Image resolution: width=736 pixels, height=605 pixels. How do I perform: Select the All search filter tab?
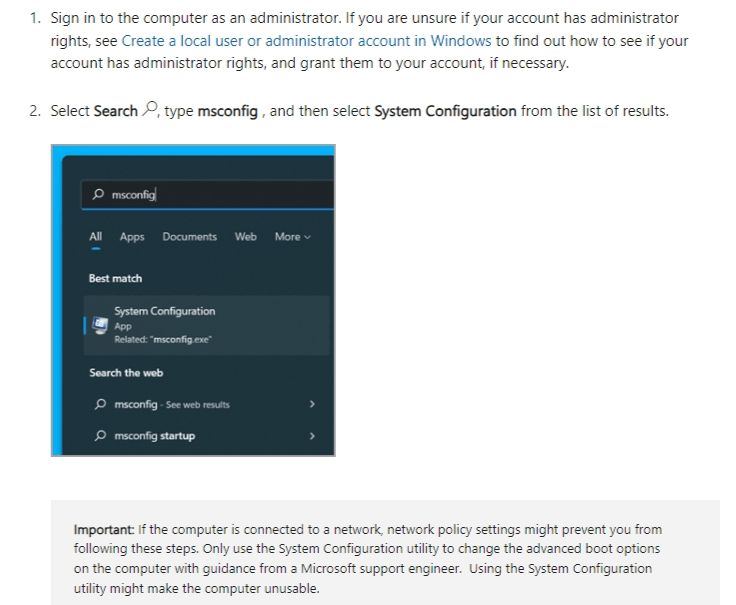pos(96,237)
